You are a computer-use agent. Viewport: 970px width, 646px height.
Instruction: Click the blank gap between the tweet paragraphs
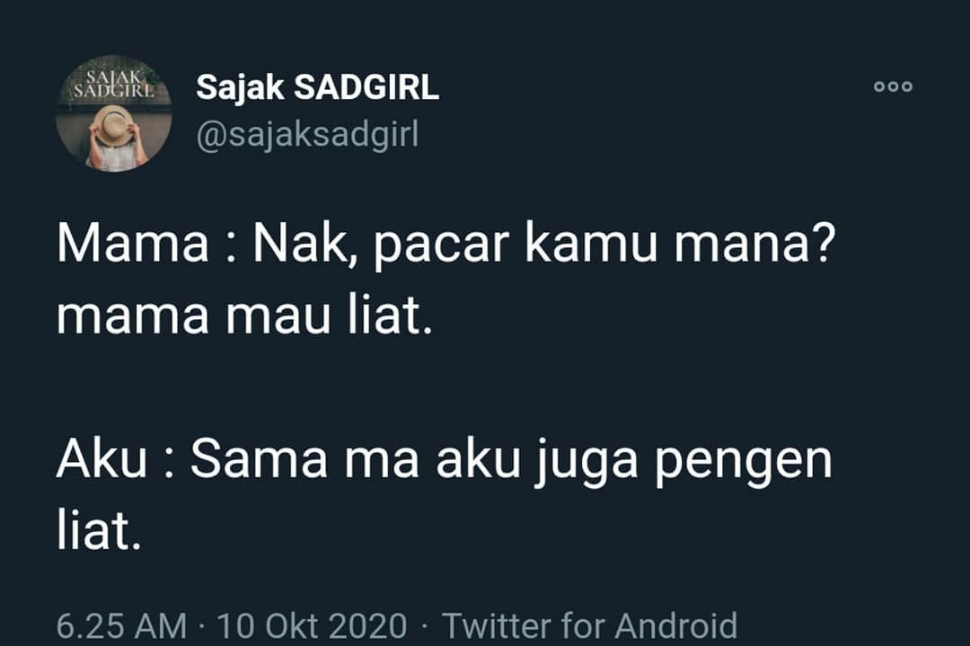click(x=446, y=388)
